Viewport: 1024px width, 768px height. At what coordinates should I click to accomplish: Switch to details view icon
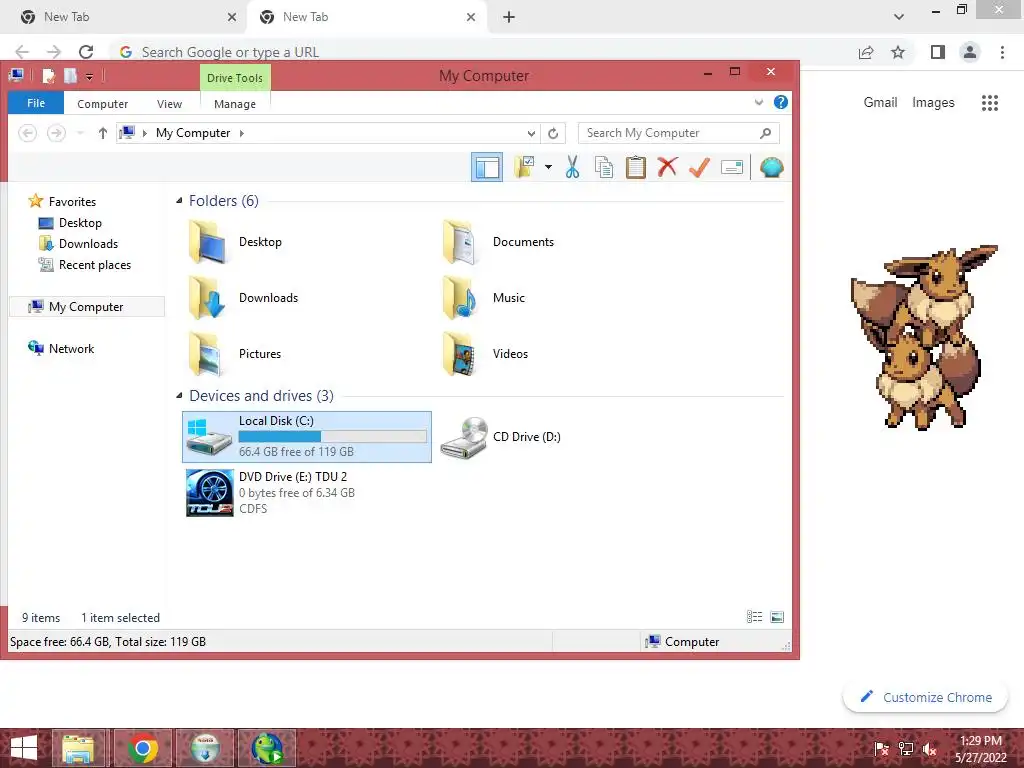pos(754,617)
